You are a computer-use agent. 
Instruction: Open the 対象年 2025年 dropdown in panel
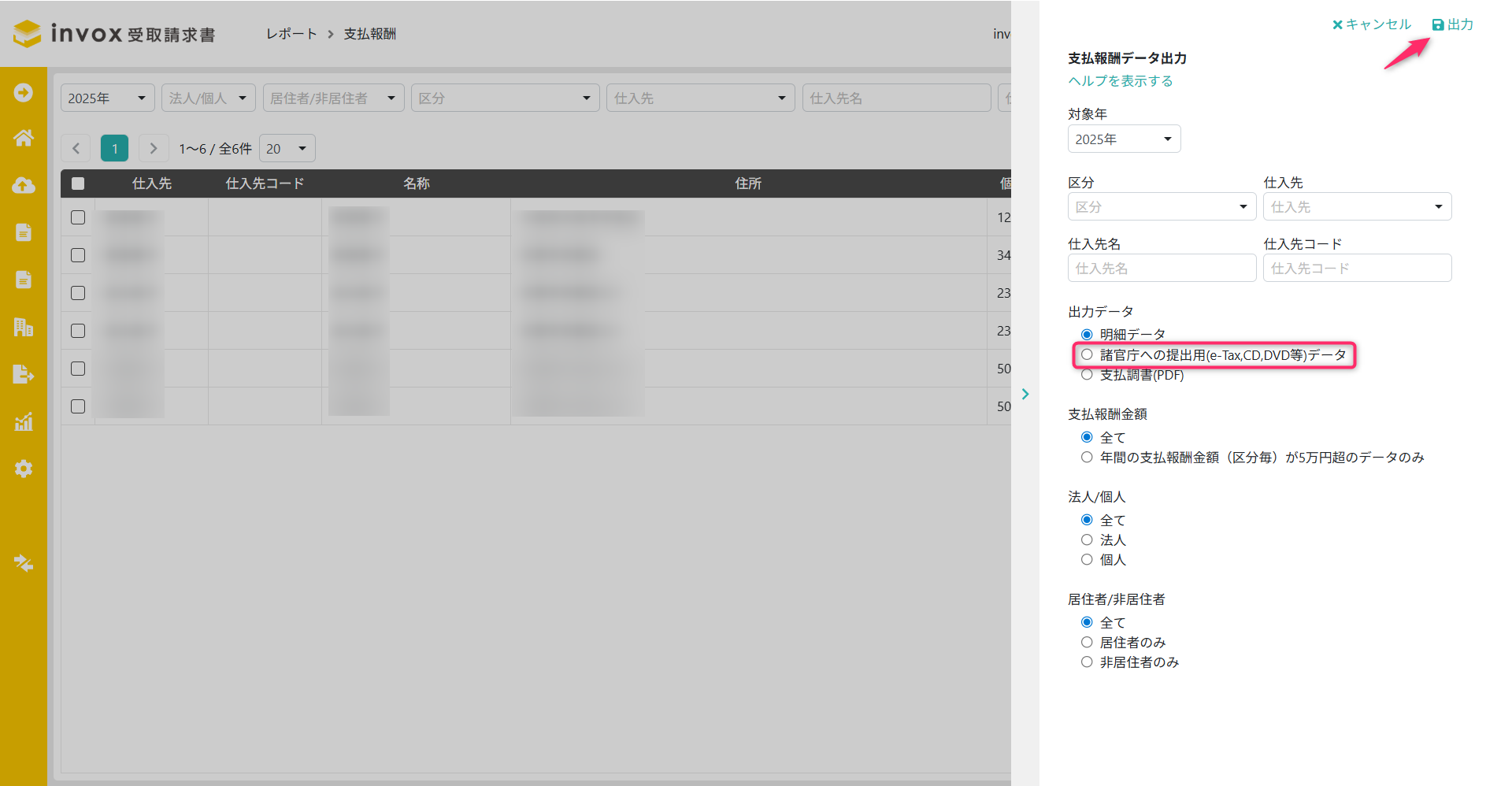[x=1124, y=139]
